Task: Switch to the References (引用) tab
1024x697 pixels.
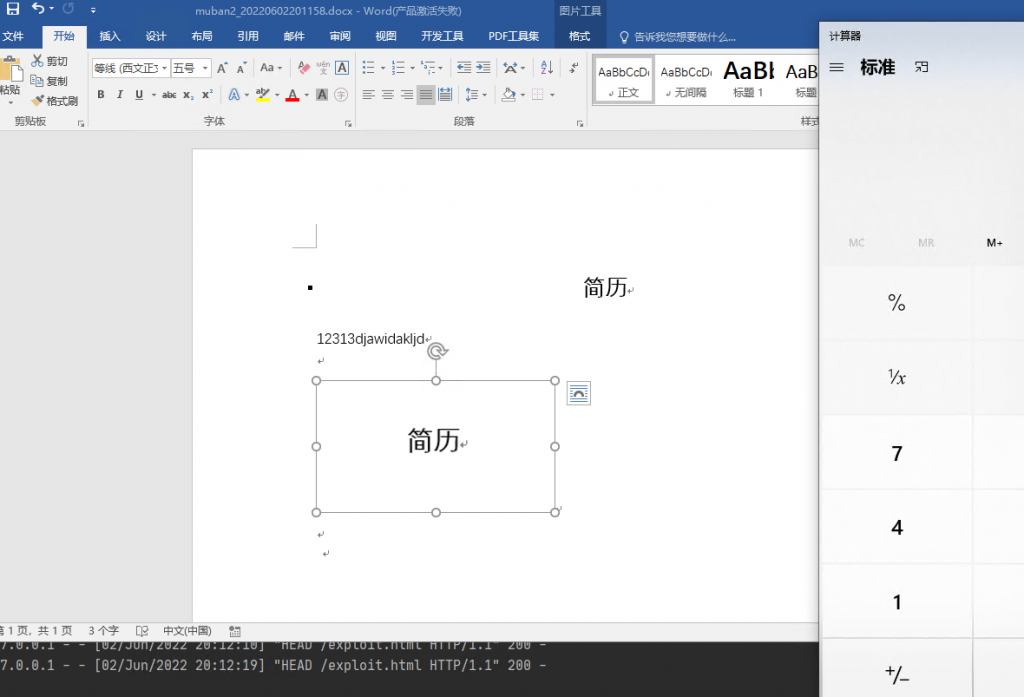Action: (248, 36)
